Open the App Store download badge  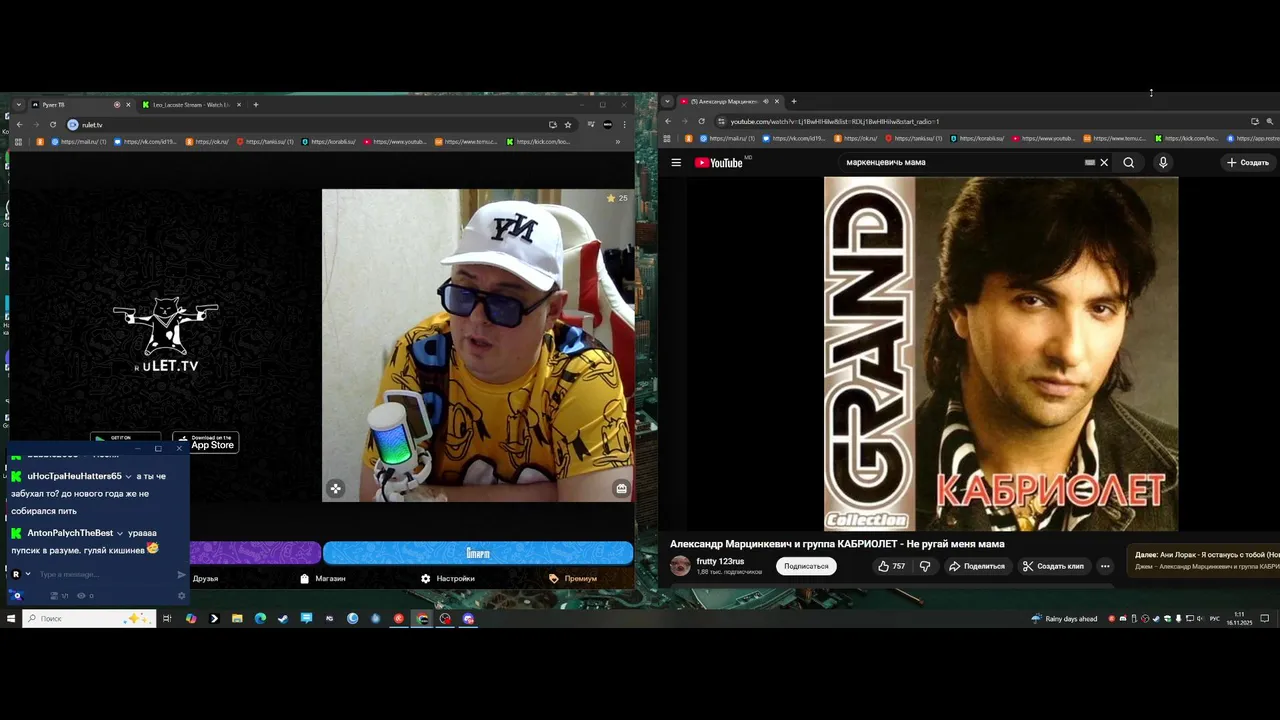point(205,442)
